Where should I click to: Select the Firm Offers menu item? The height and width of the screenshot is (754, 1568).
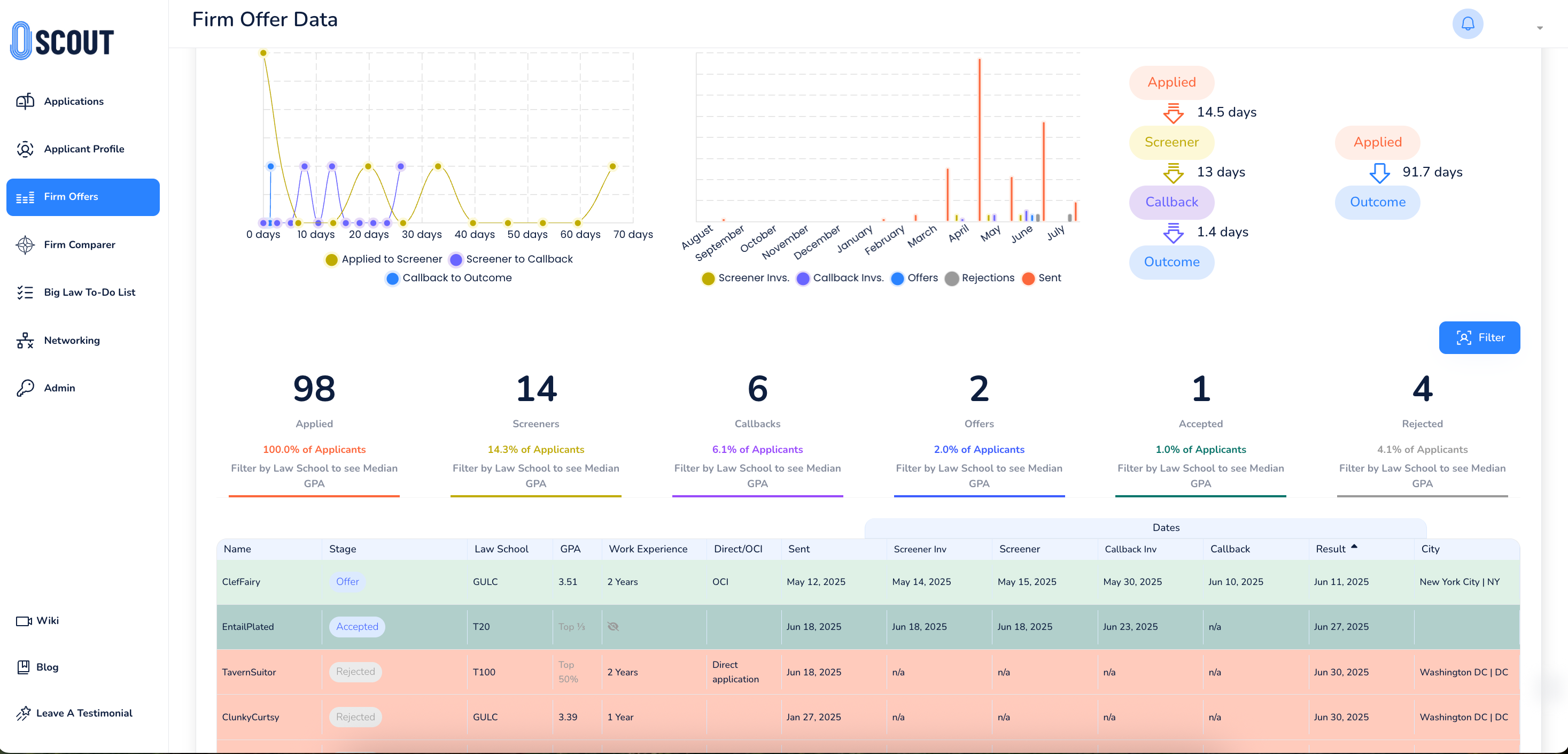83,197
